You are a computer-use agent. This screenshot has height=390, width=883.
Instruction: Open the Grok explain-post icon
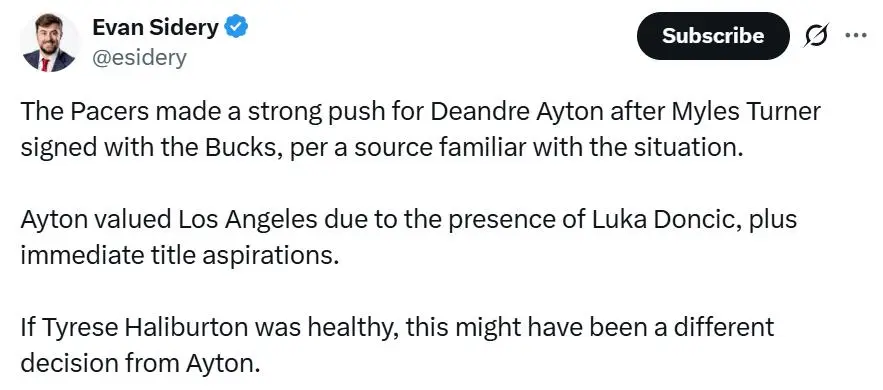816,36
